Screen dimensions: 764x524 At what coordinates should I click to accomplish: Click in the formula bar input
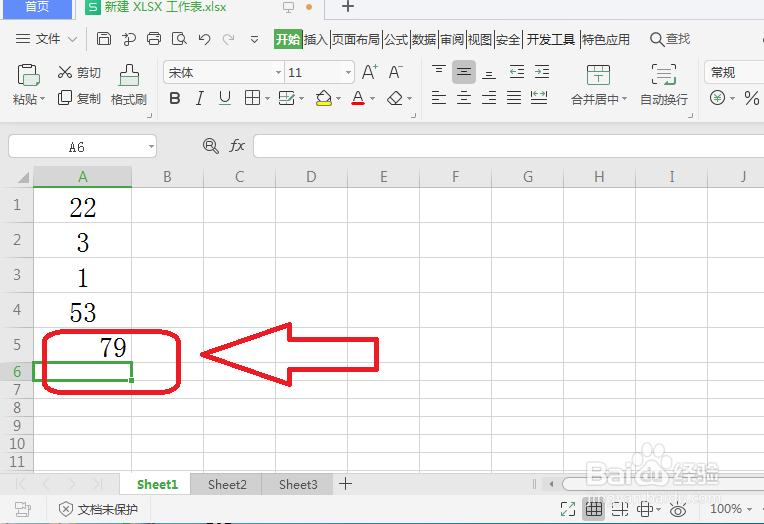pos(508,146)
